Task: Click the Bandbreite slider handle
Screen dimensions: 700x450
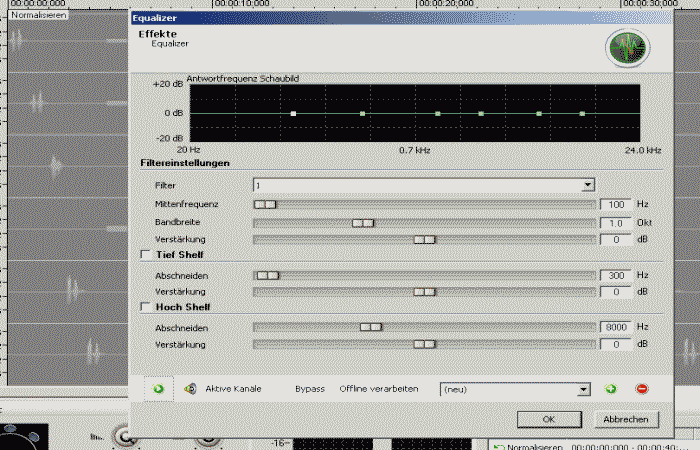Action: coord(363,222)
